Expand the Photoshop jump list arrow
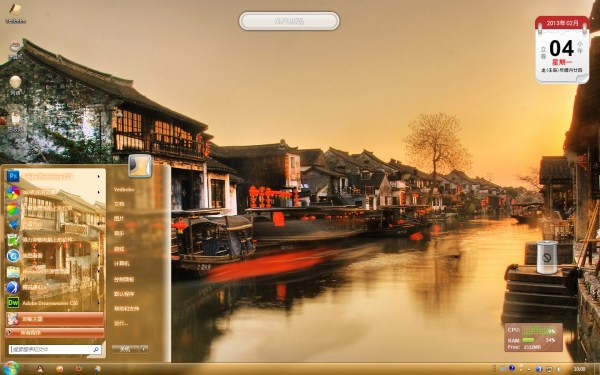600x375 pixels. click(99, 176)
